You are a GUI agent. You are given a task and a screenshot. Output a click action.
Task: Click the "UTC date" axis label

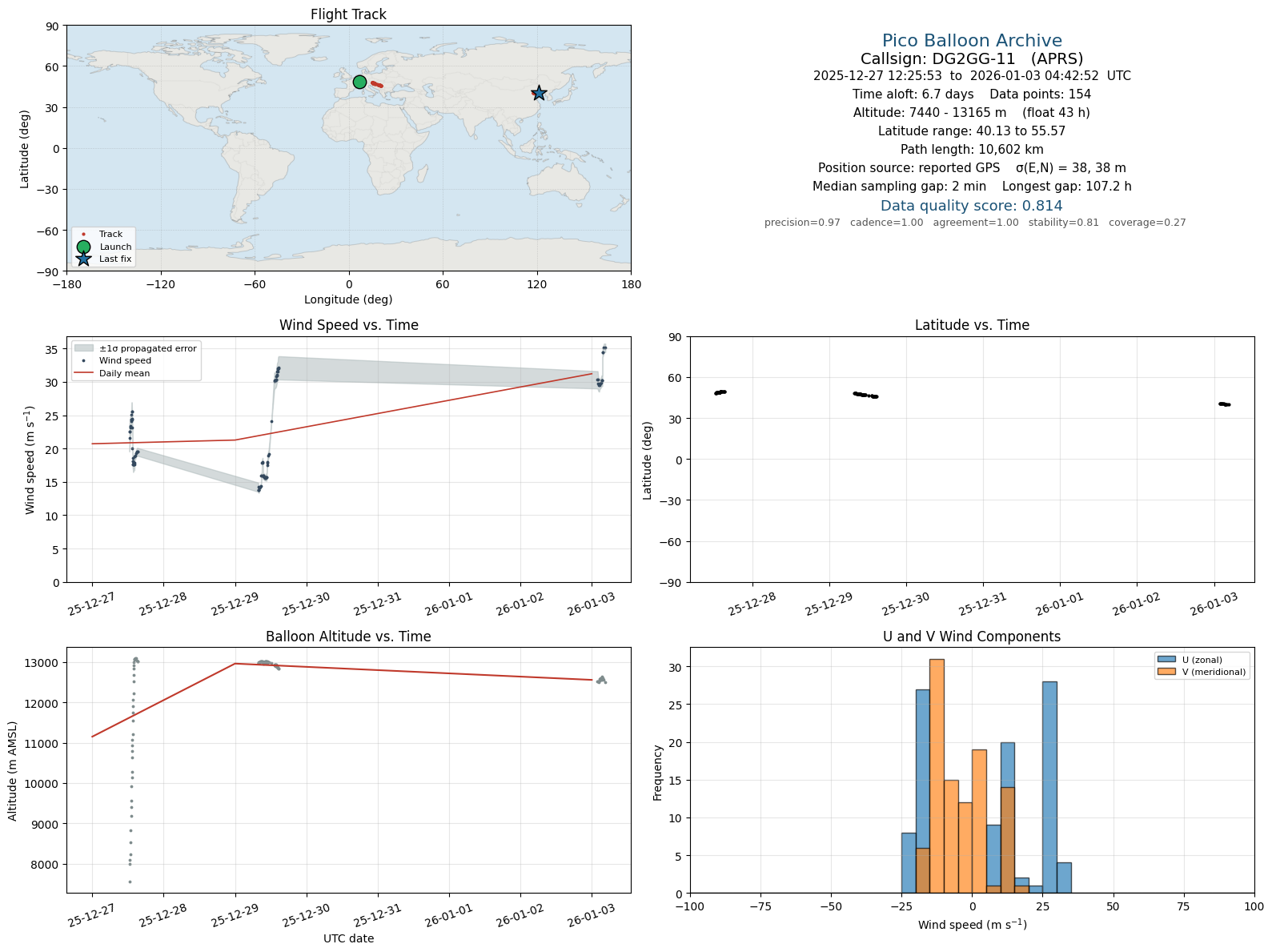[348, 938]
